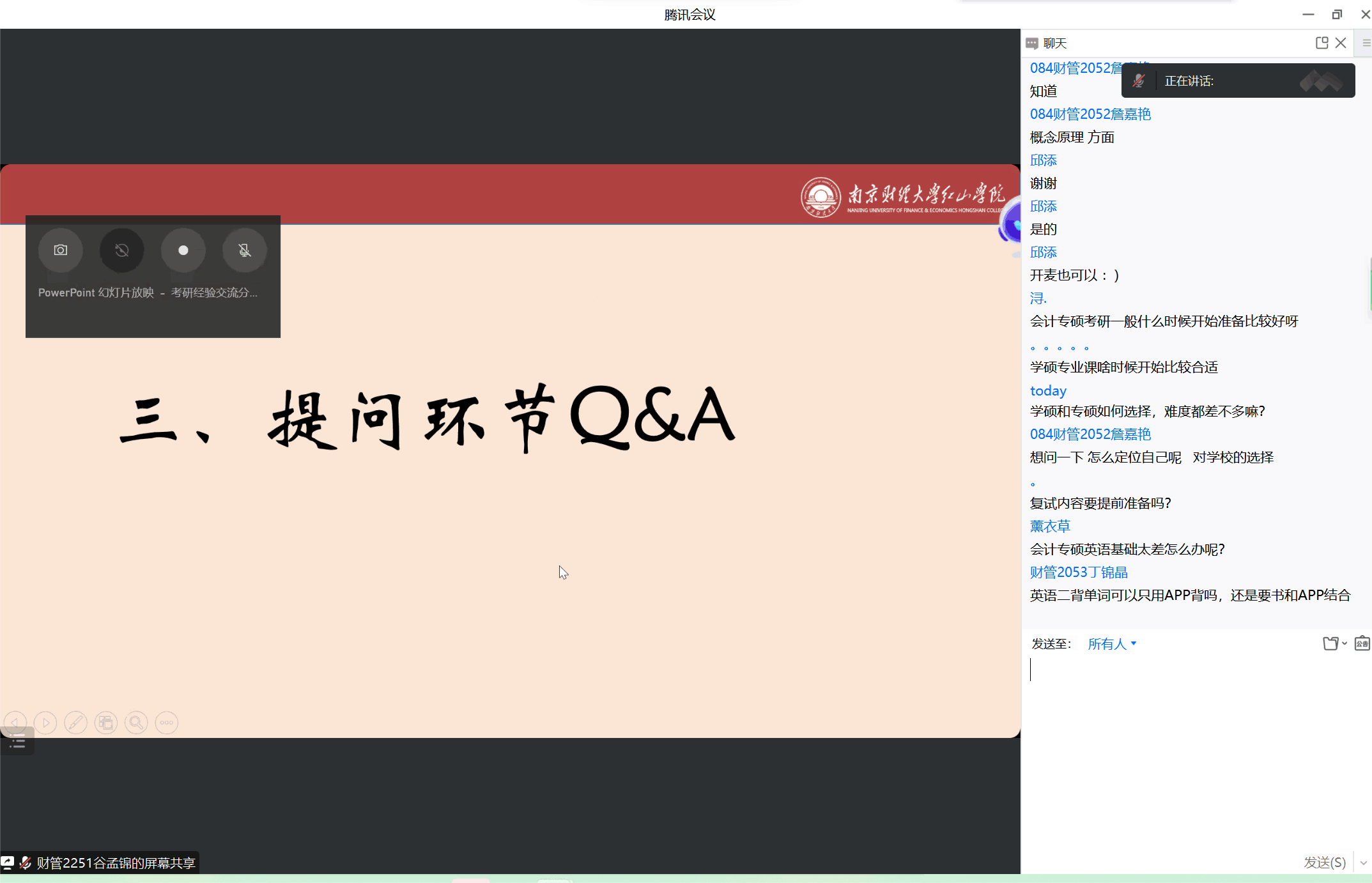Open the 公告 announcement icon
This screenshot has height=883, width=1372.
coord(1362,643)
